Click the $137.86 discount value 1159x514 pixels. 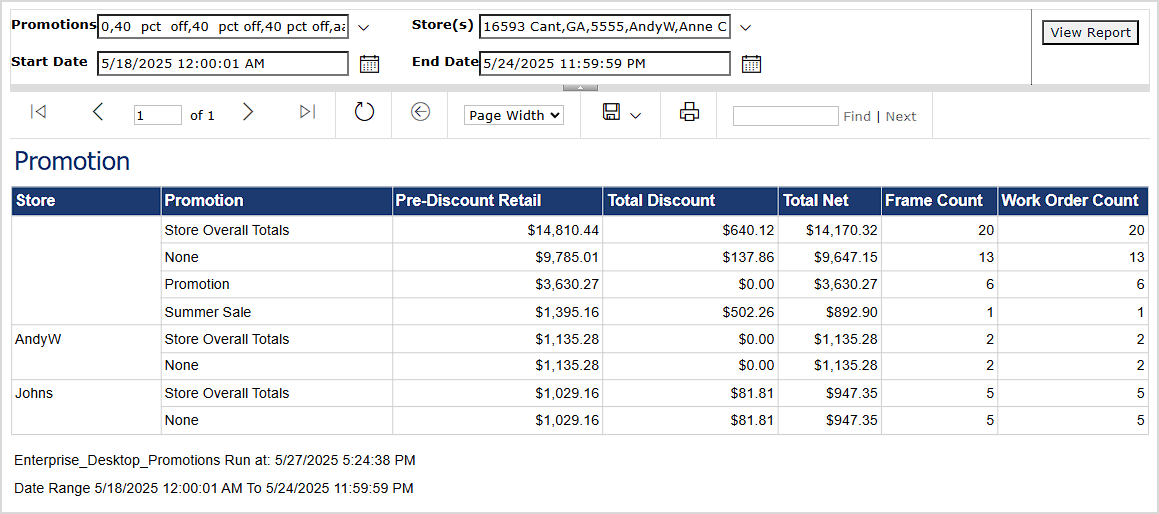click(748, 257)
